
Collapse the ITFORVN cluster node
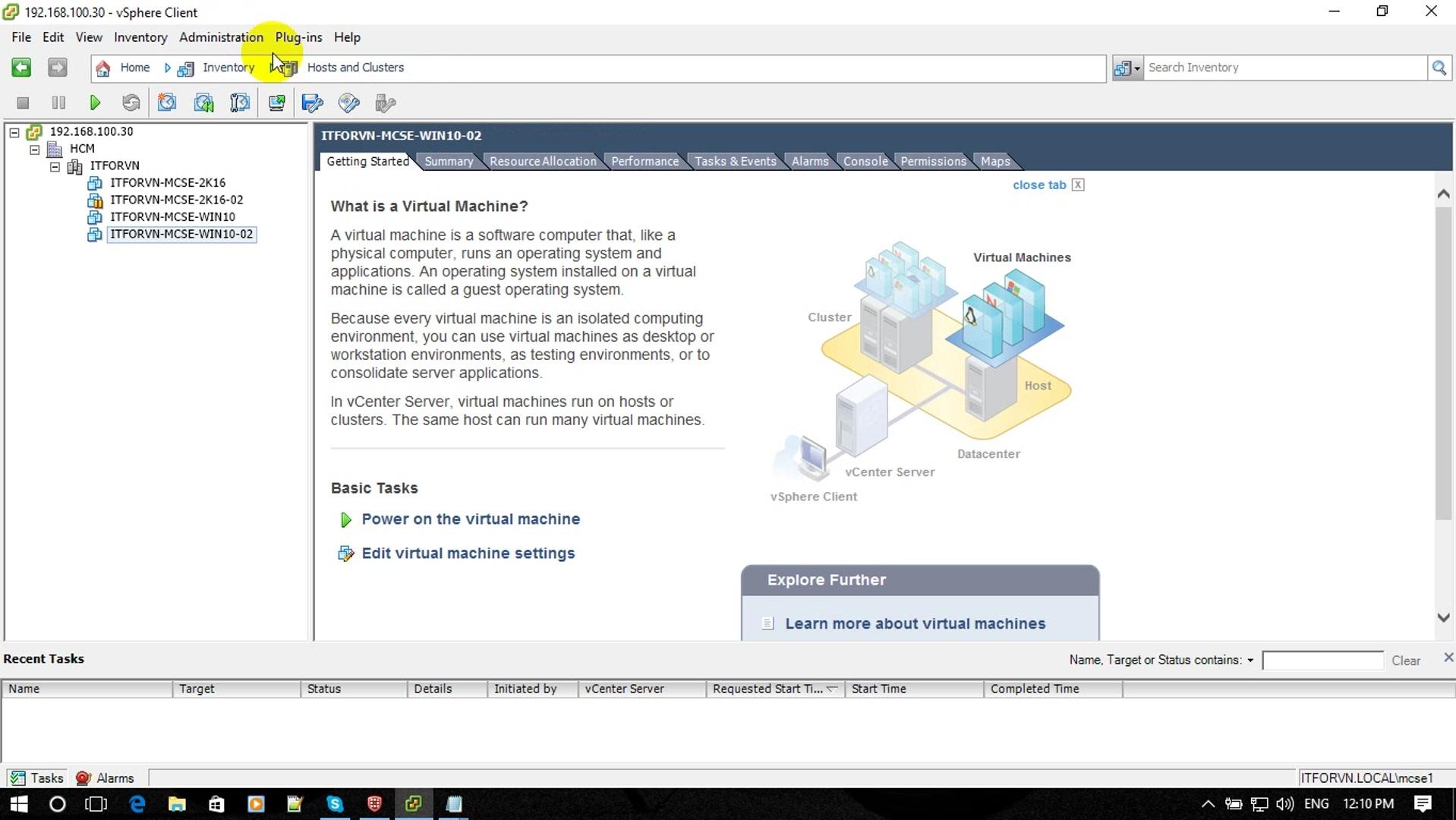click(55, 166)
